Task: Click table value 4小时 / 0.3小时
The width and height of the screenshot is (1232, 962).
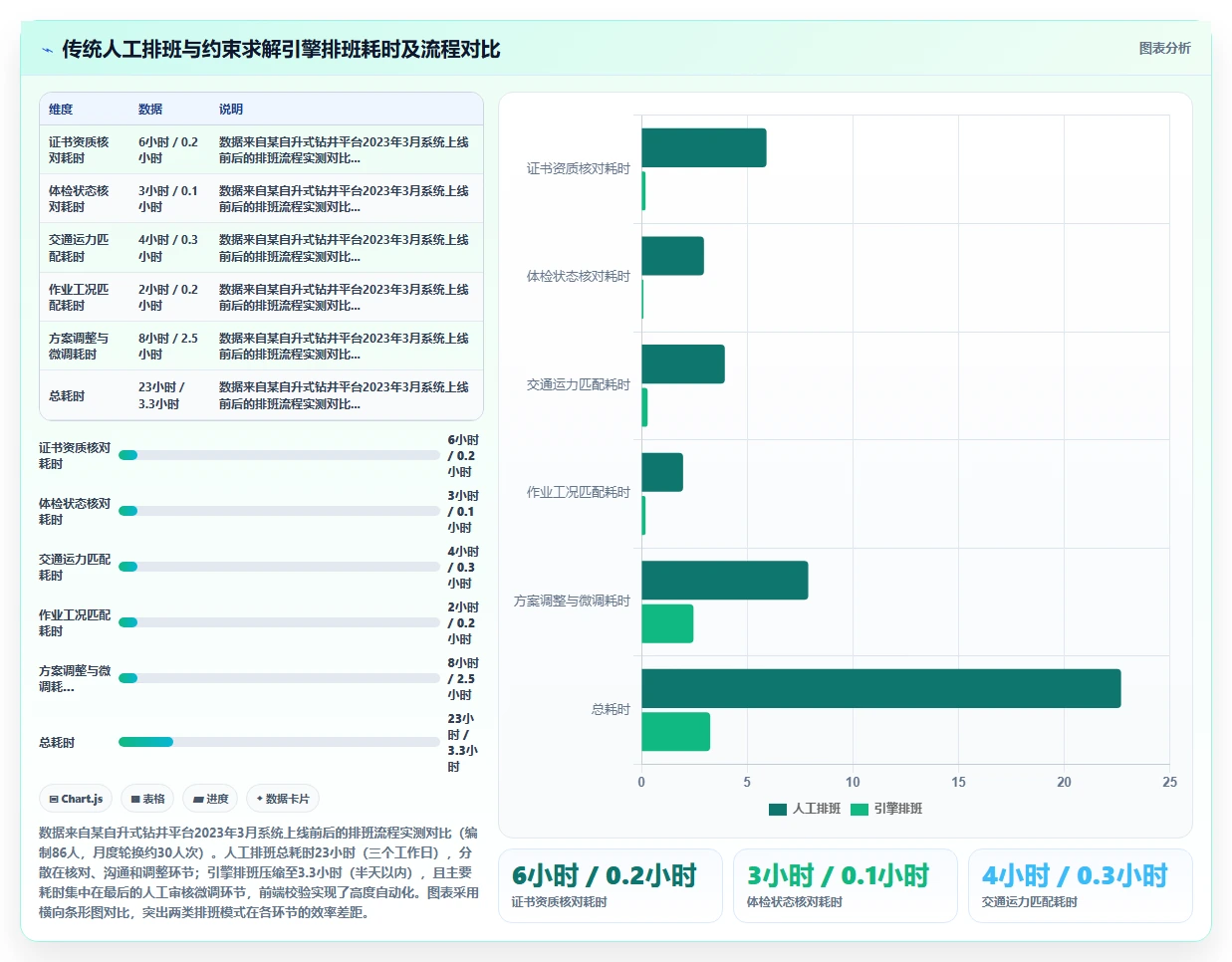Action: tap(168, 248)
